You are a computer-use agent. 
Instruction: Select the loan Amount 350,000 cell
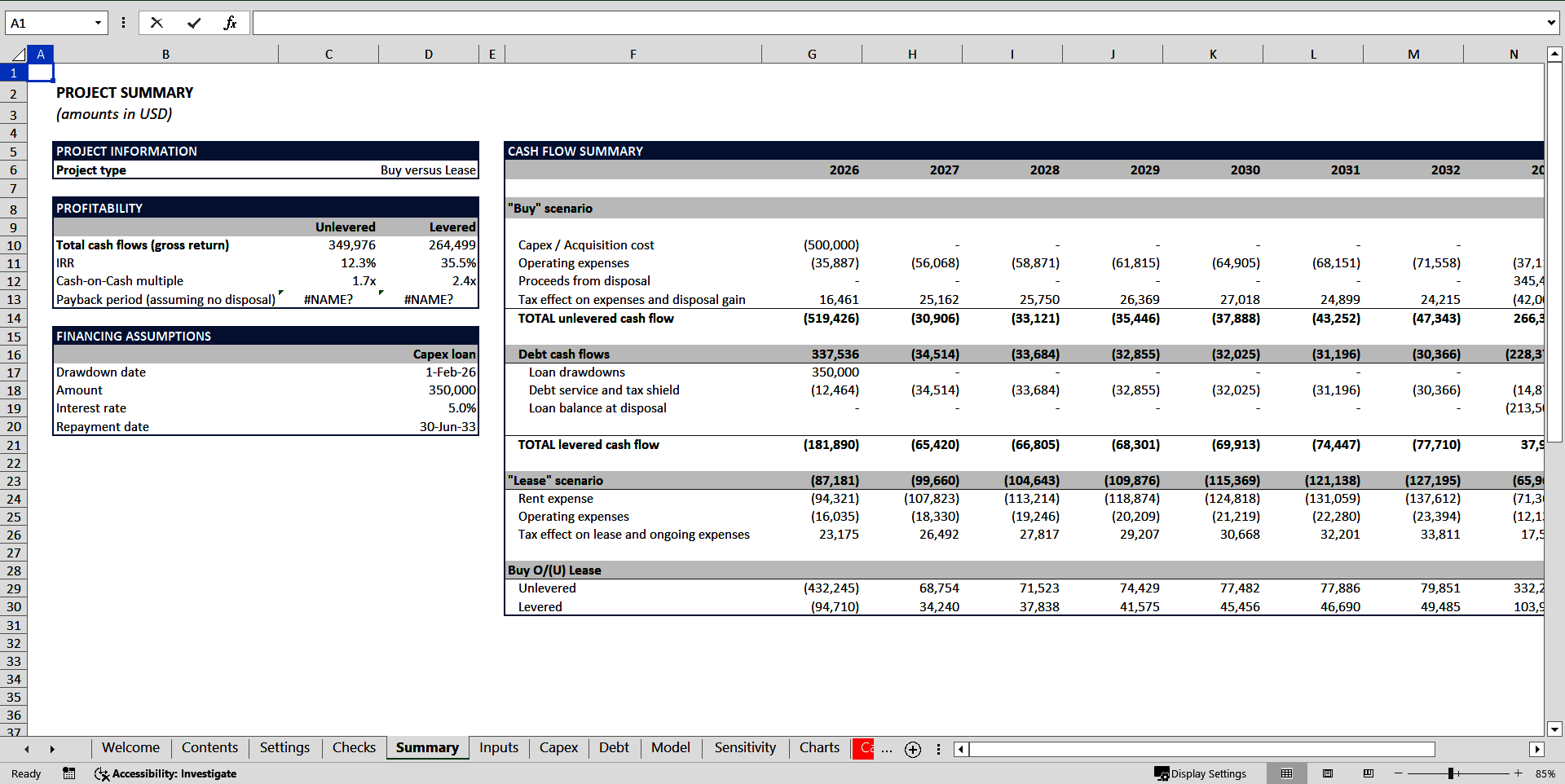(429, 390)
